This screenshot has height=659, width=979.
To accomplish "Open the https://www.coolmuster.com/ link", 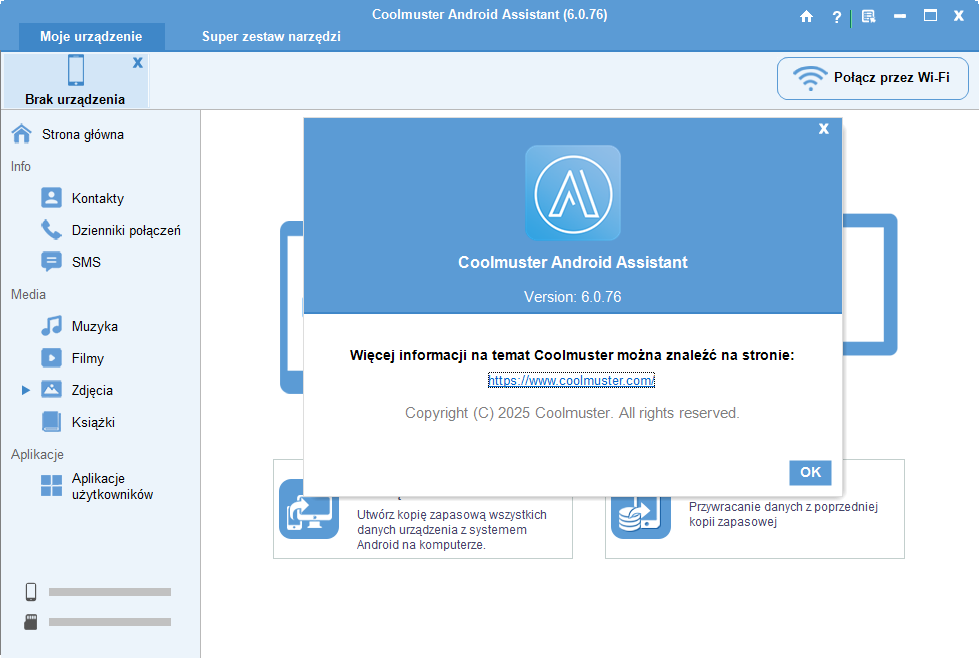I will coord(571,380).
